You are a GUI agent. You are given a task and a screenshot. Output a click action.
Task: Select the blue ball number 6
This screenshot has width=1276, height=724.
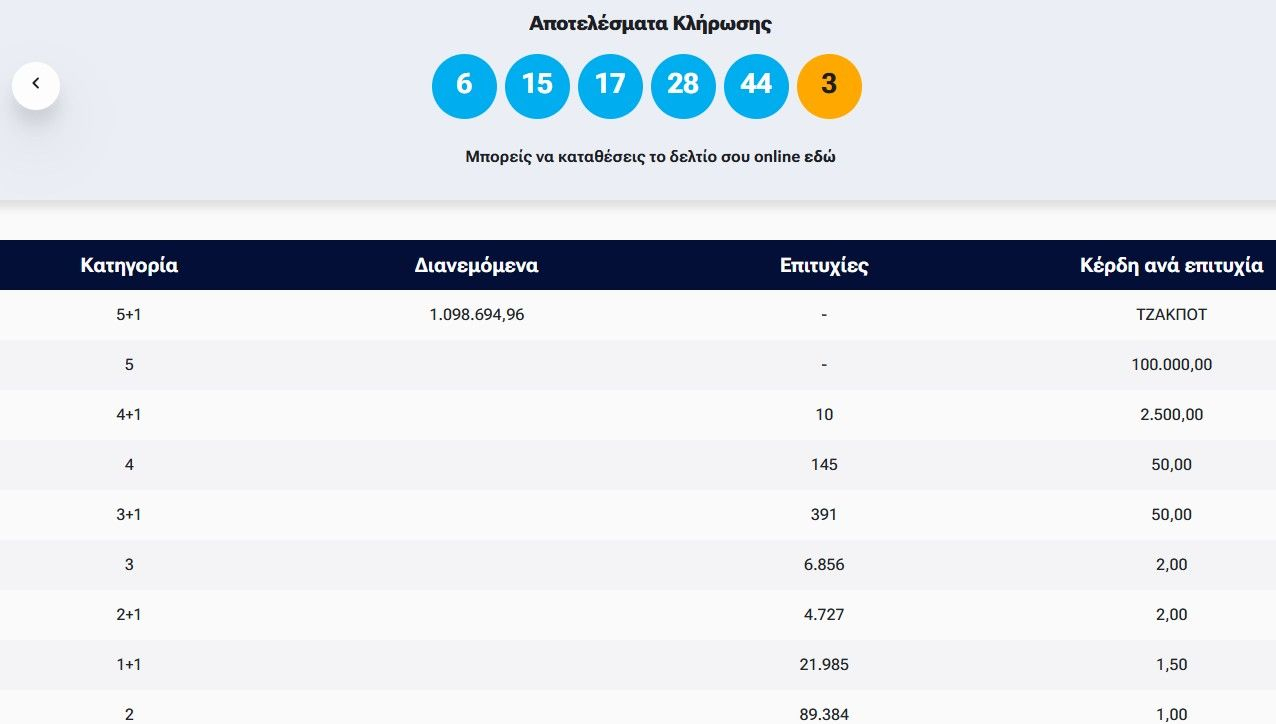(464, 86)
